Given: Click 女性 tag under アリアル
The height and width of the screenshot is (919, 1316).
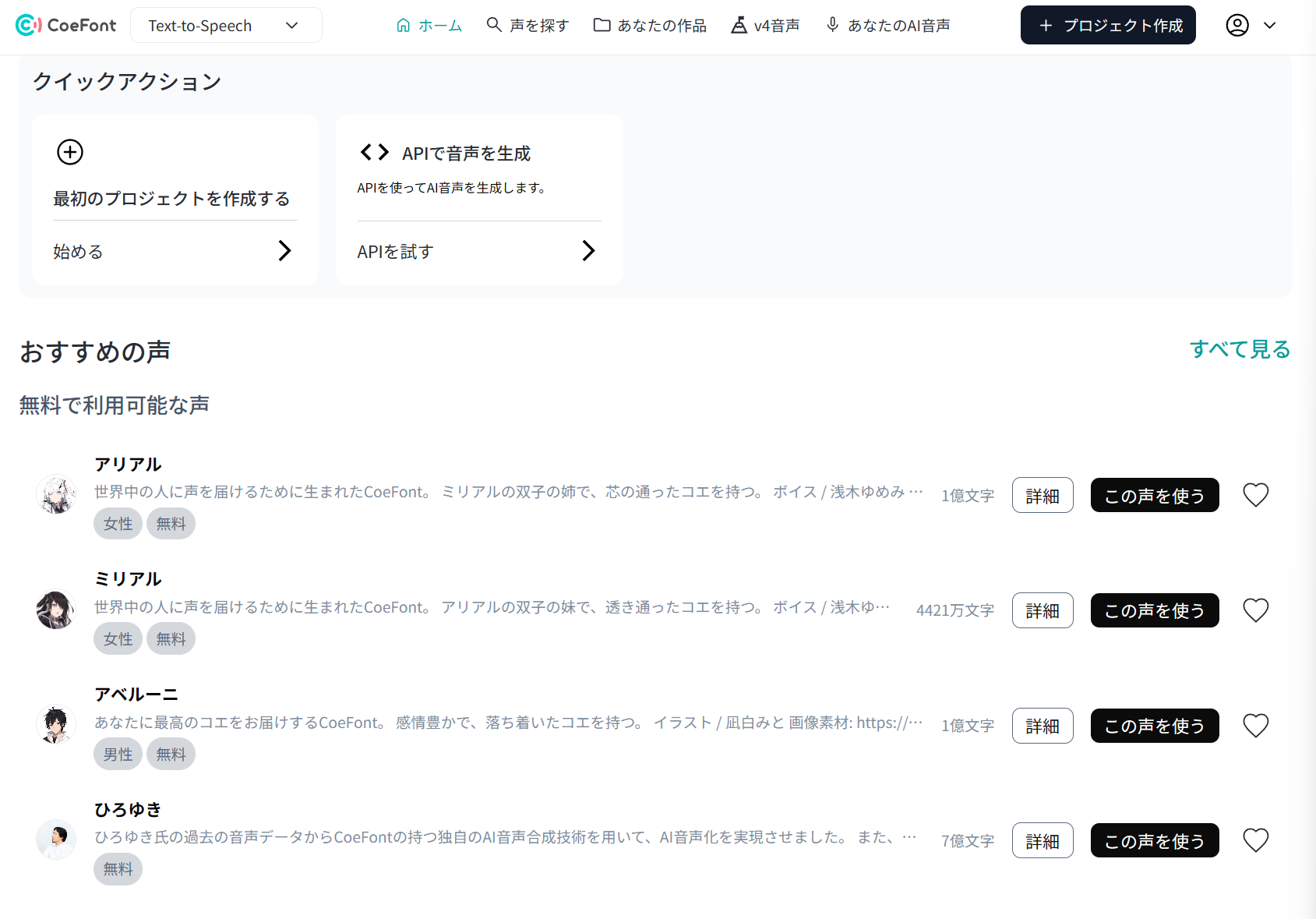Looking at the screenshot, I should [x=118, y=524].
